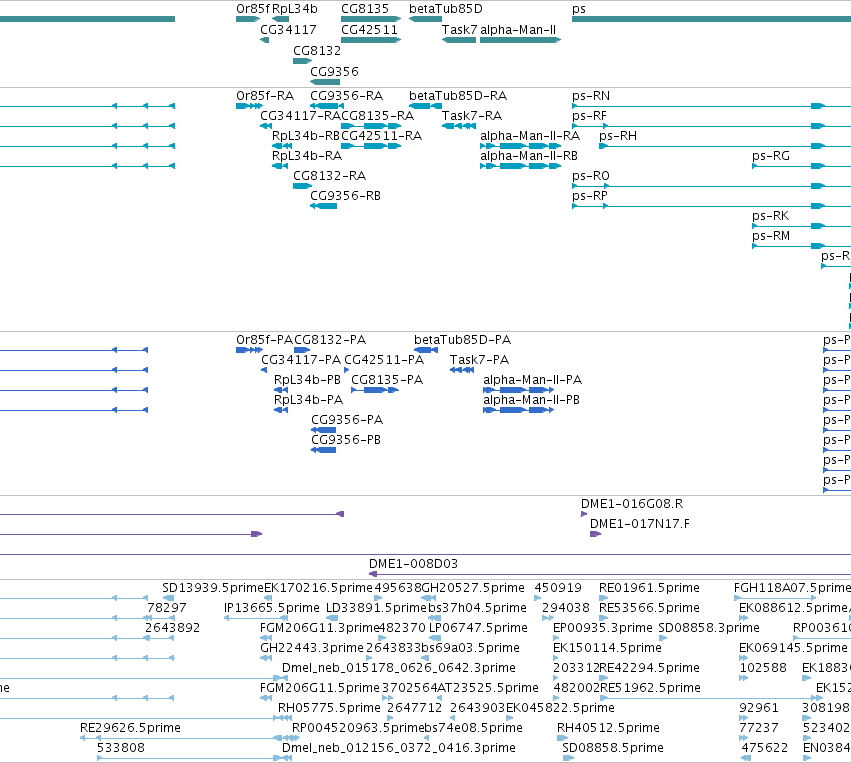Click the RpL34b-RA transcript label
851x763 pixels.
pyautogui.click(x=307, y=156)
